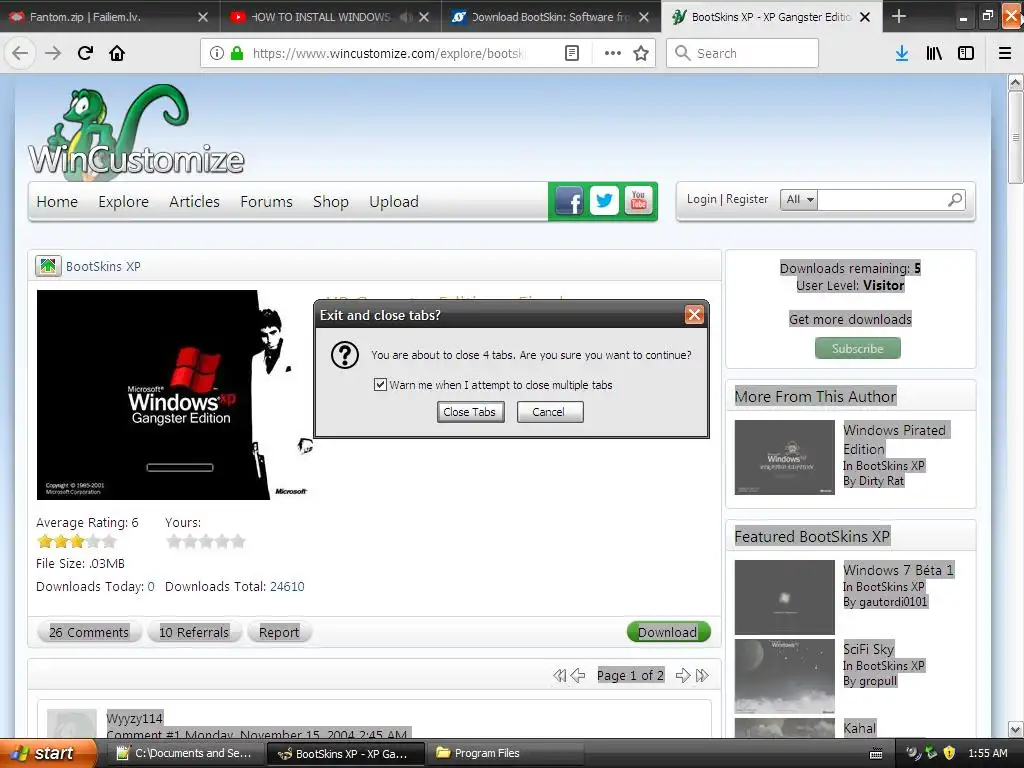
Task: Click Get more downloads link
Action: (x=850, y=319)
